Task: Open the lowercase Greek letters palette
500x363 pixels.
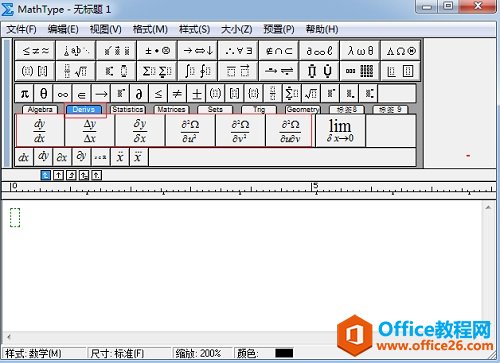Action: click(x=360, y=51)
